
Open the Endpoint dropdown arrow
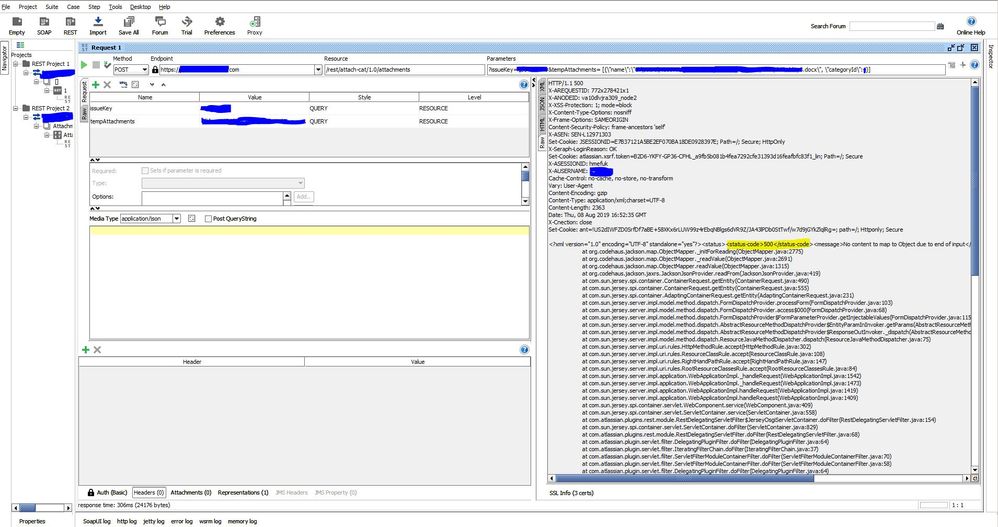(x=318, y=69)
